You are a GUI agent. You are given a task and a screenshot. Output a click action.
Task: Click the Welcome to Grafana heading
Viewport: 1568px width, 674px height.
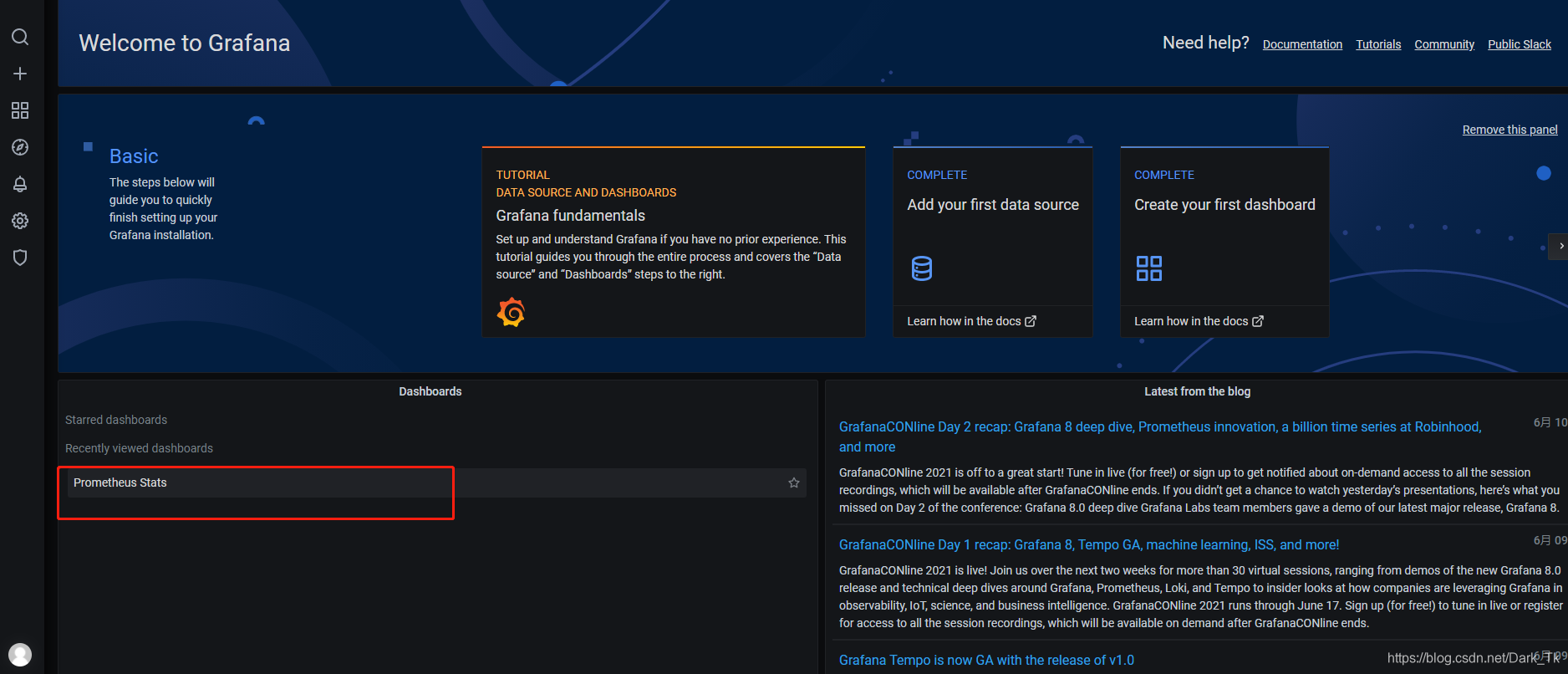(185, 43)
